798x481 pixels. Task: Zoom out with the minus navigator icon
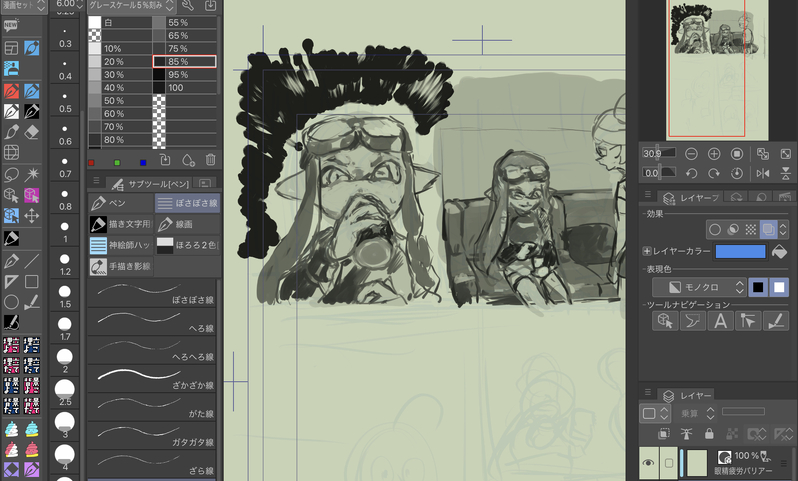(691, 154)
